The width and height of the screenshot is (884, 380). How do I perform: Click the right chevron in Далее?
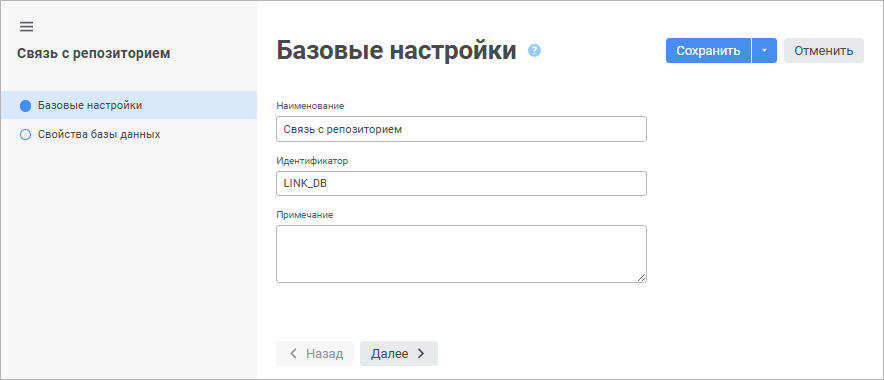(421, 354)
